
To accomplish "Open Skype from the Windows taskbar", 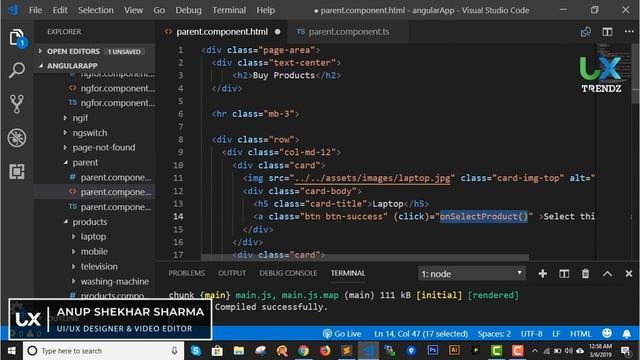I will click(196, 351).
